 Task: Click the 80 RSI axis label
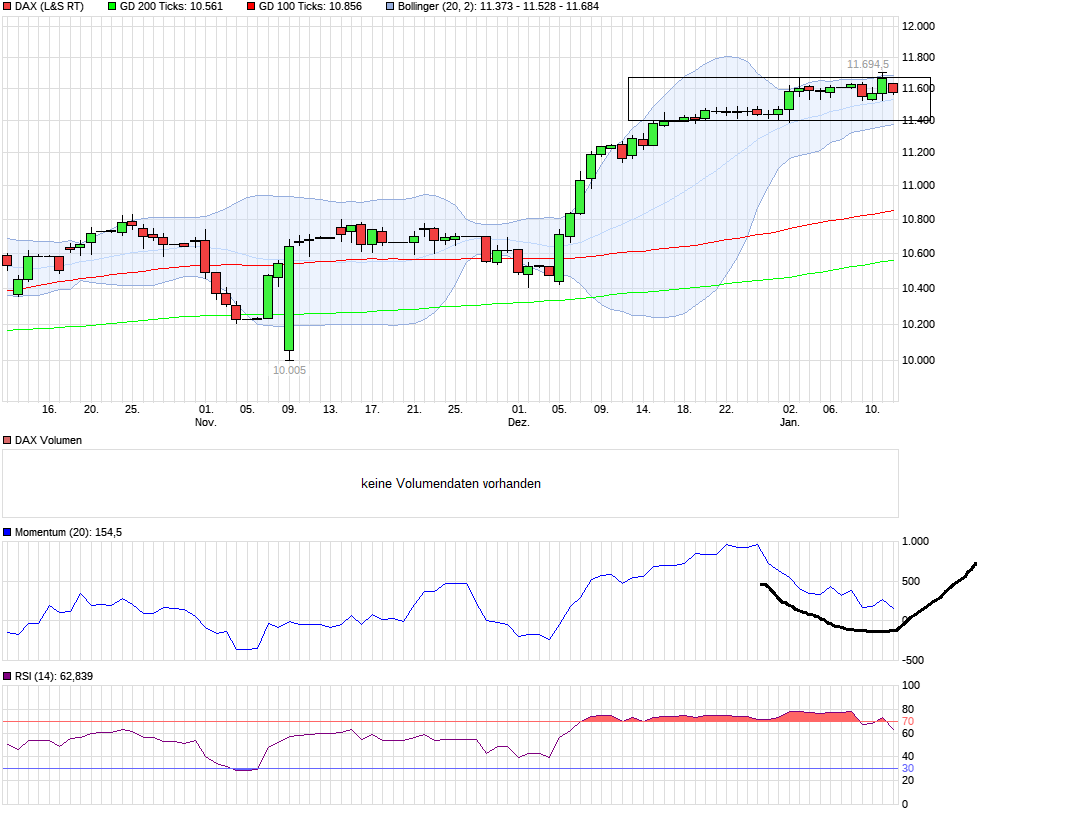pyautogui.click(x=908, y=709)
